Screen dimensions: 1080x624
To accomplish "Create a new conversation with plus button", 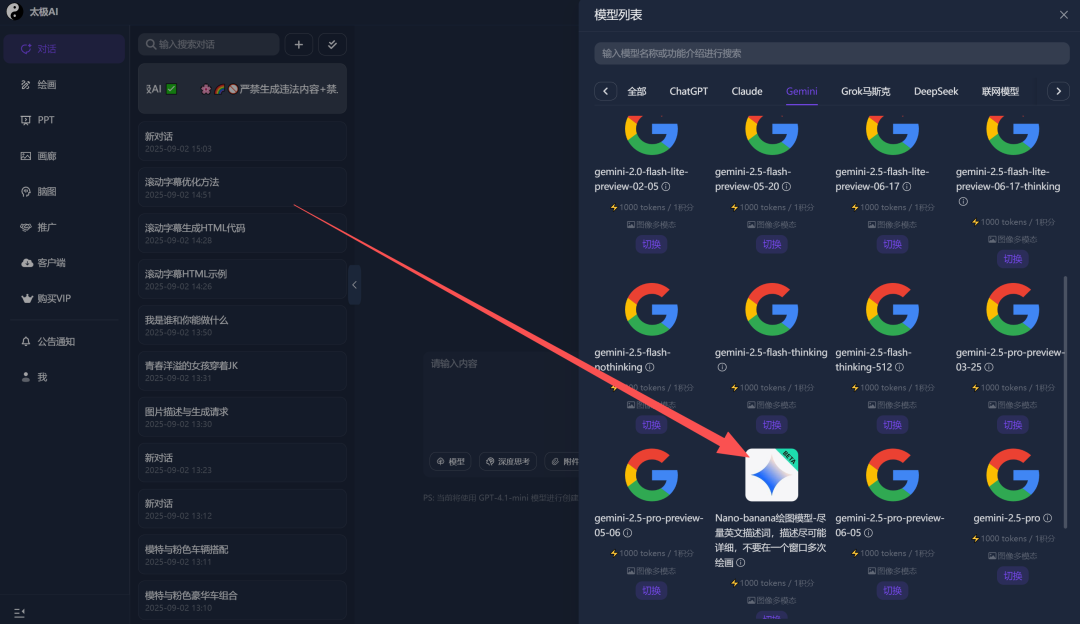I will [x=299, y=45].
